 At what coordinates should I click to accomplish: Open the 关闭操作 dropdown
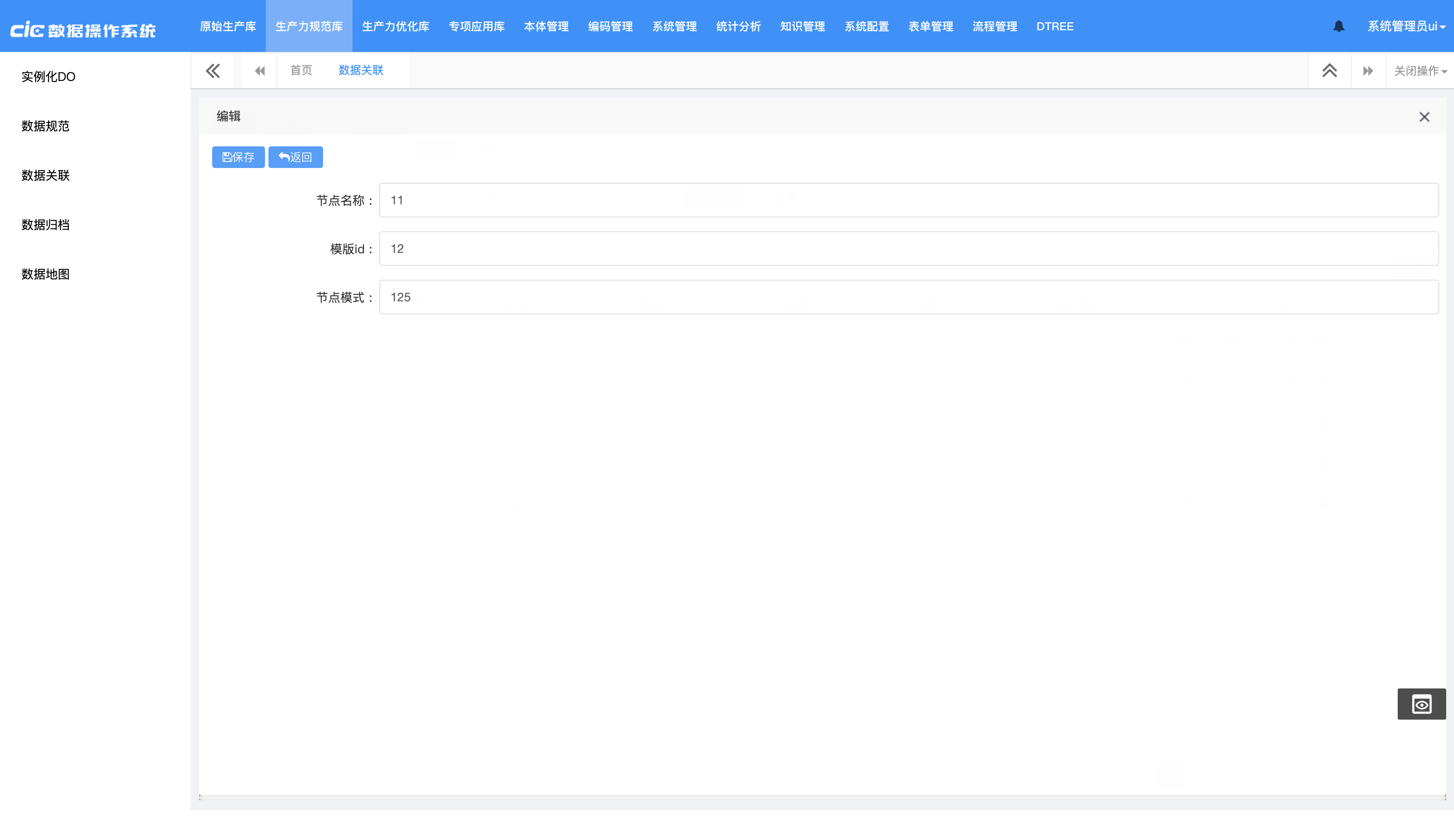click(x=1419, y=71)
